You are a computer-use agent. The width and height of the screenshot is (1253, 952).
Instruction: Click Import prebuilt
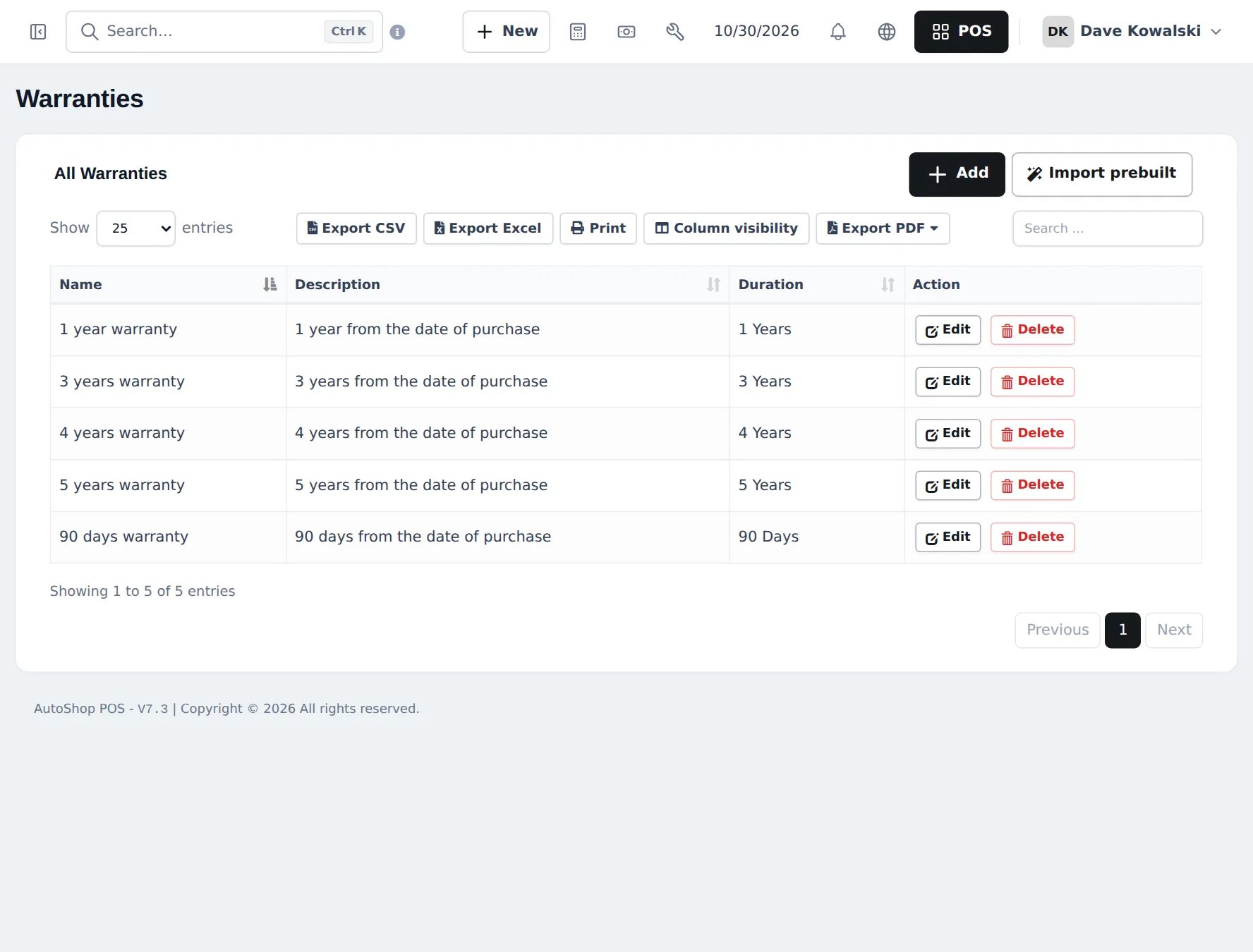(x=1102, y=174)
